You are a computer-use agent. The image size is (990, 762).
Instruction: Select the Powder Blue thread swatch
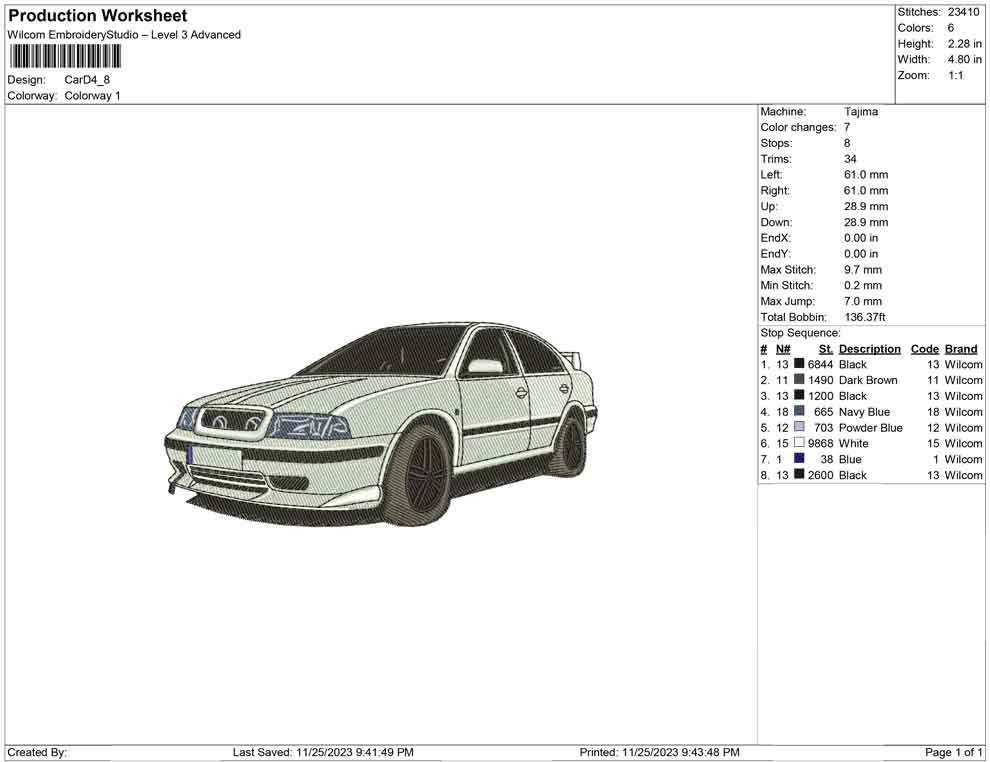pyautogui.click(x=799, y=427)
